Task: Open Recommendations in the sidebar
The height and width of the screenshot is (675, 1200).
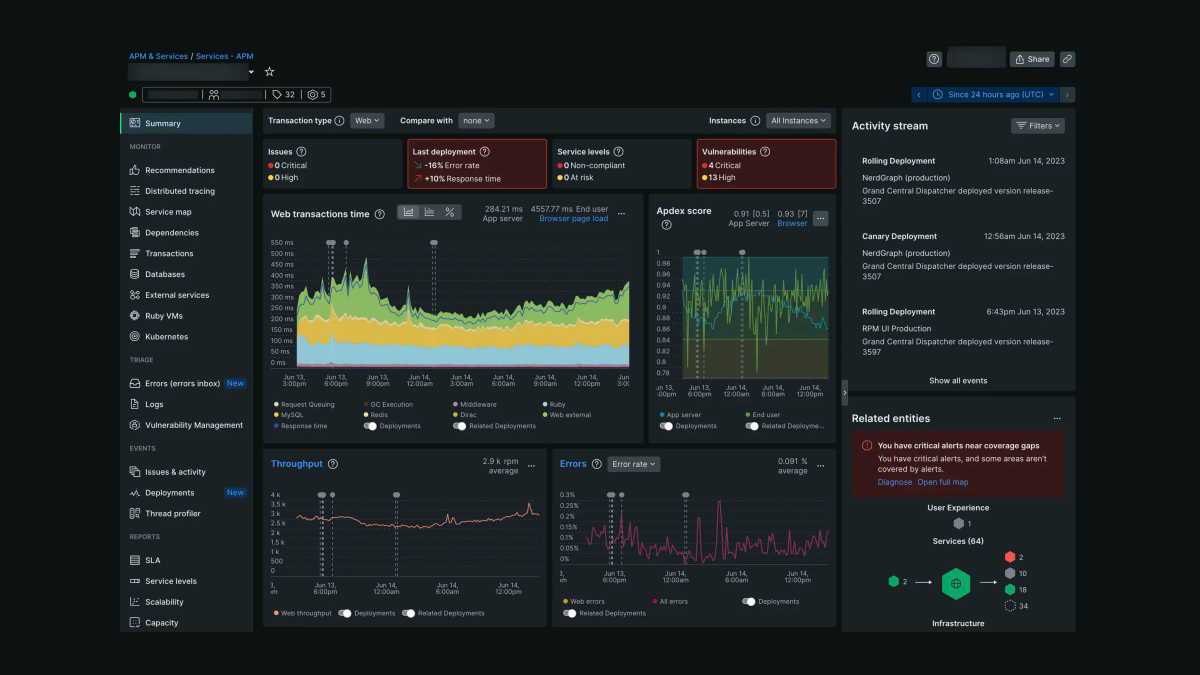Action: (x=180, y=170)
